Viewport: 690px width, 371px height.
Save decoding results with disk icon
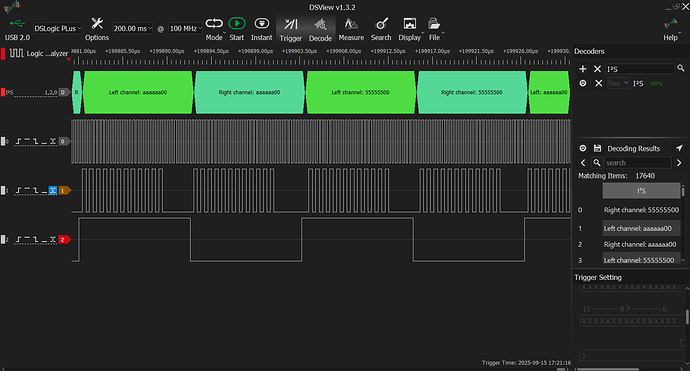click(x=597, y=148)
